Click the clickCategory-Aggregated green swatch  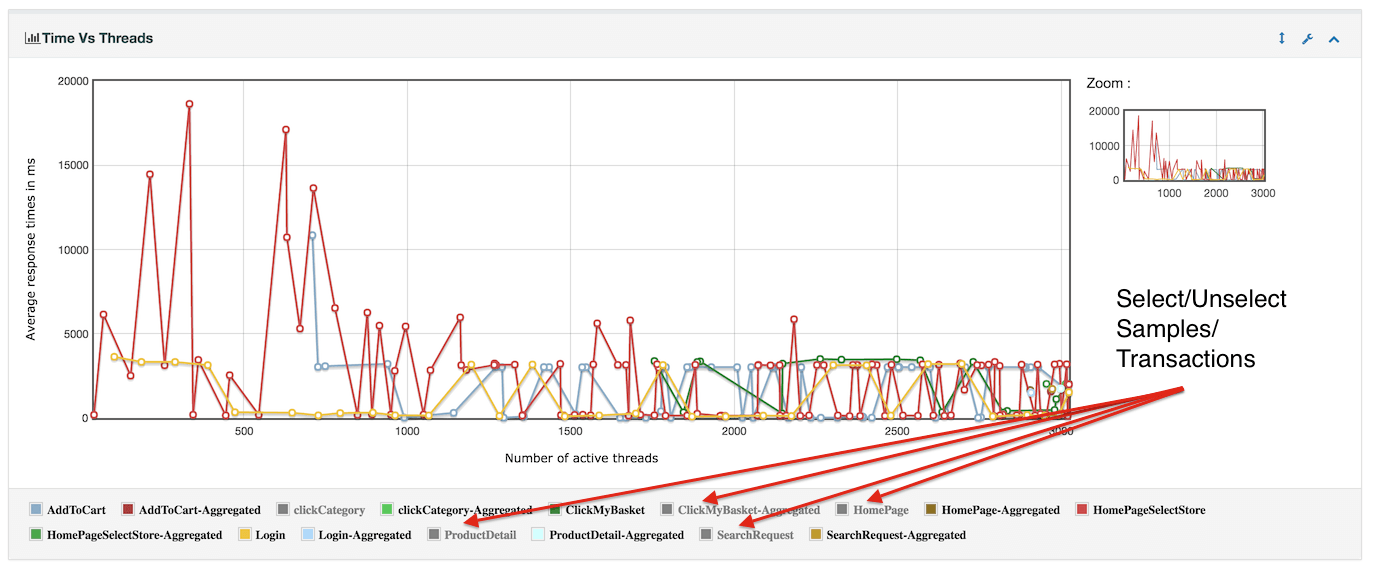pyautogui.click(x=387, y=510)
